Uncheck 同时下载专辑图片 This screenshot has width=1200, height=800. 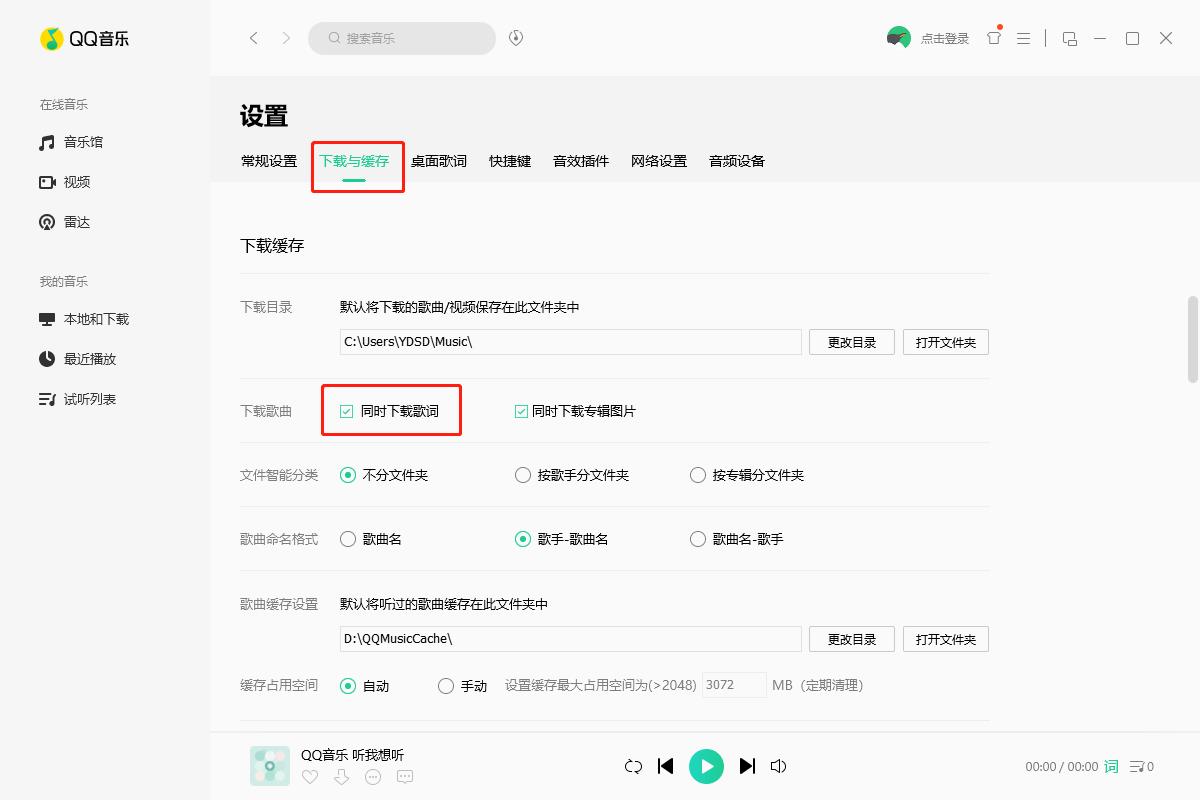(520, 410)
